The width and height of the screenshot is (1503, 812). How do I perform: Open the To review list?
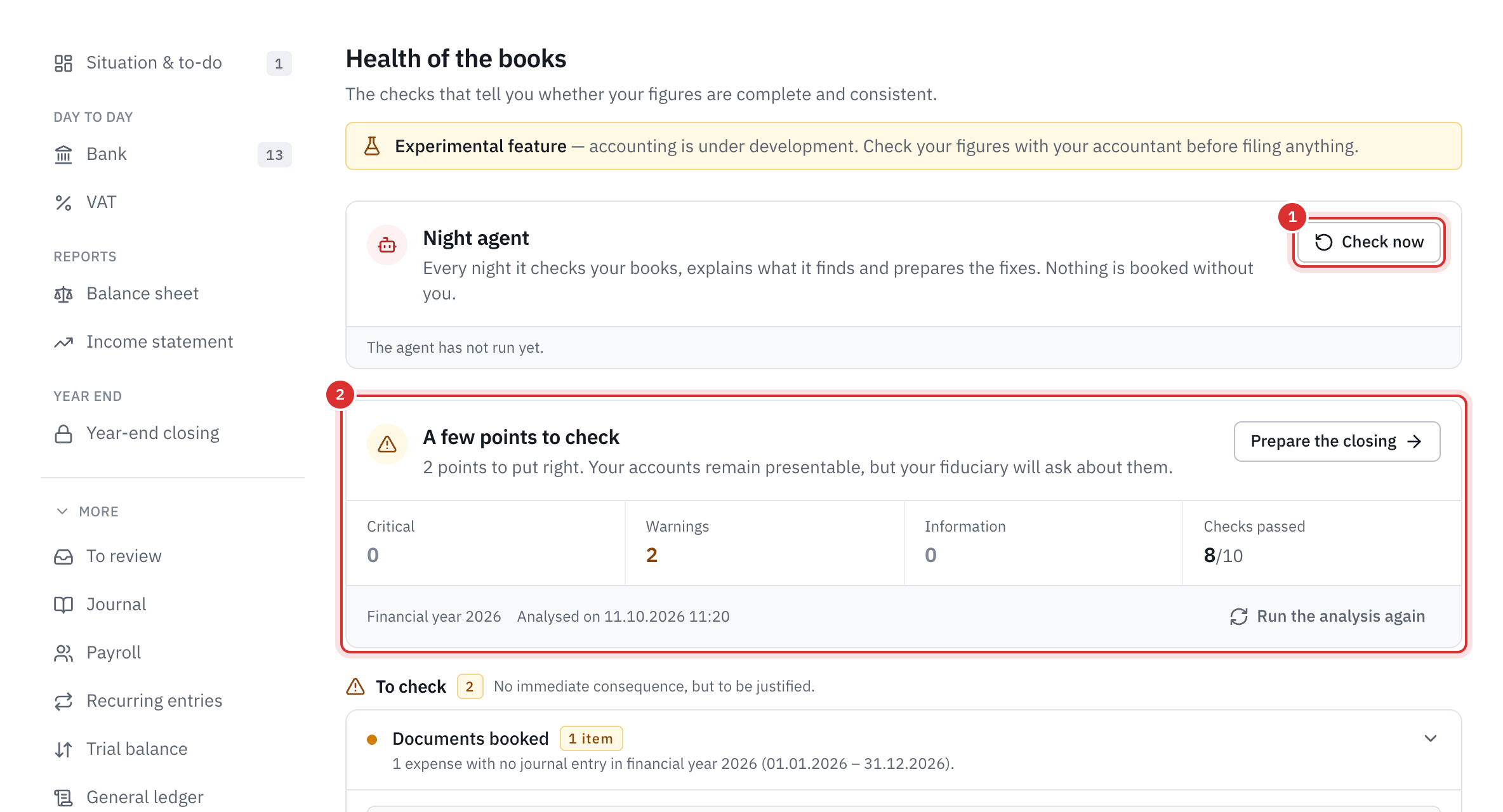click(173, 556)
